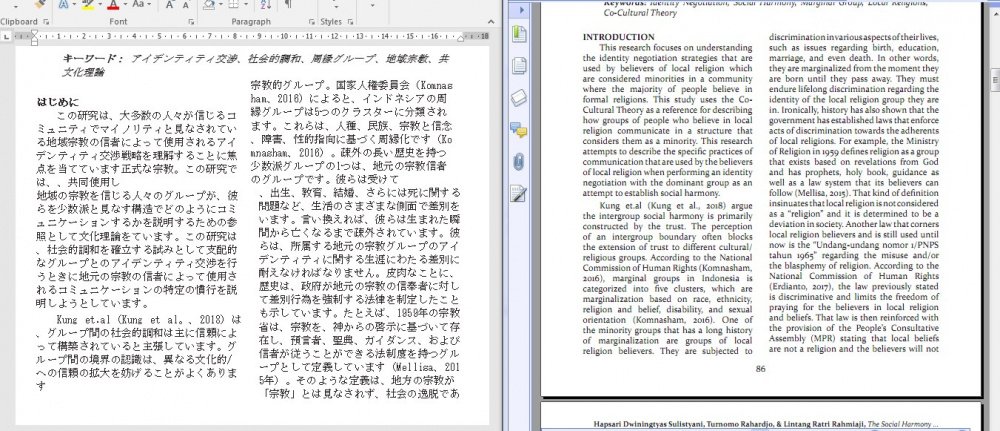1000x431 pixels.
Task: Click the はじめに heading in Word
Action: coord(57,102)
